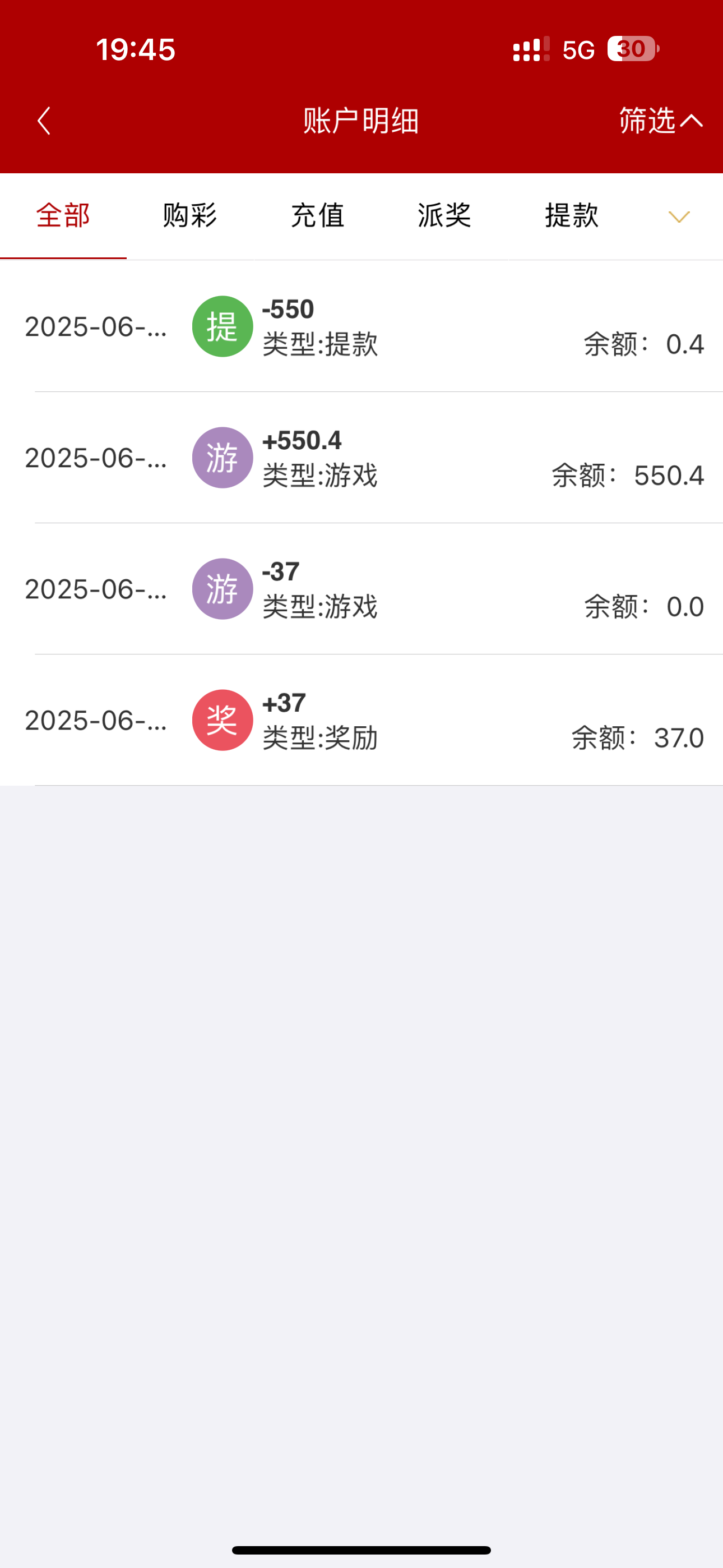Open the 派奖 tab
Viewport: 723px width, 1568px height.
pyautogui.click(x=444, y=215)
